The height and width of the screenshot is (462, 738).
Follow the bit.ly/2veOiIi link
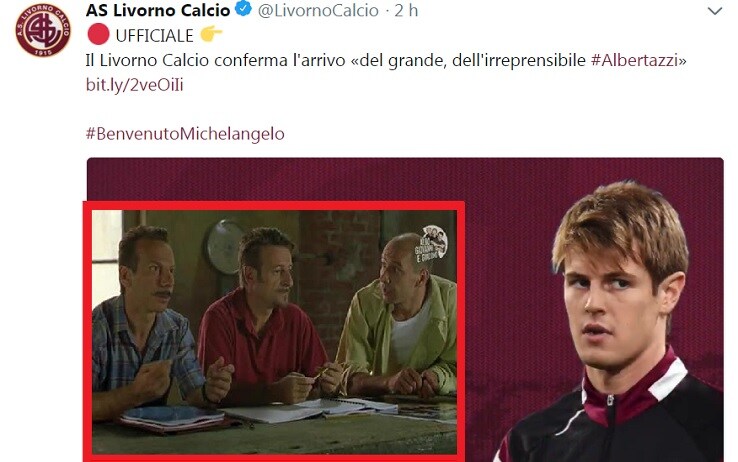[135, 85]
